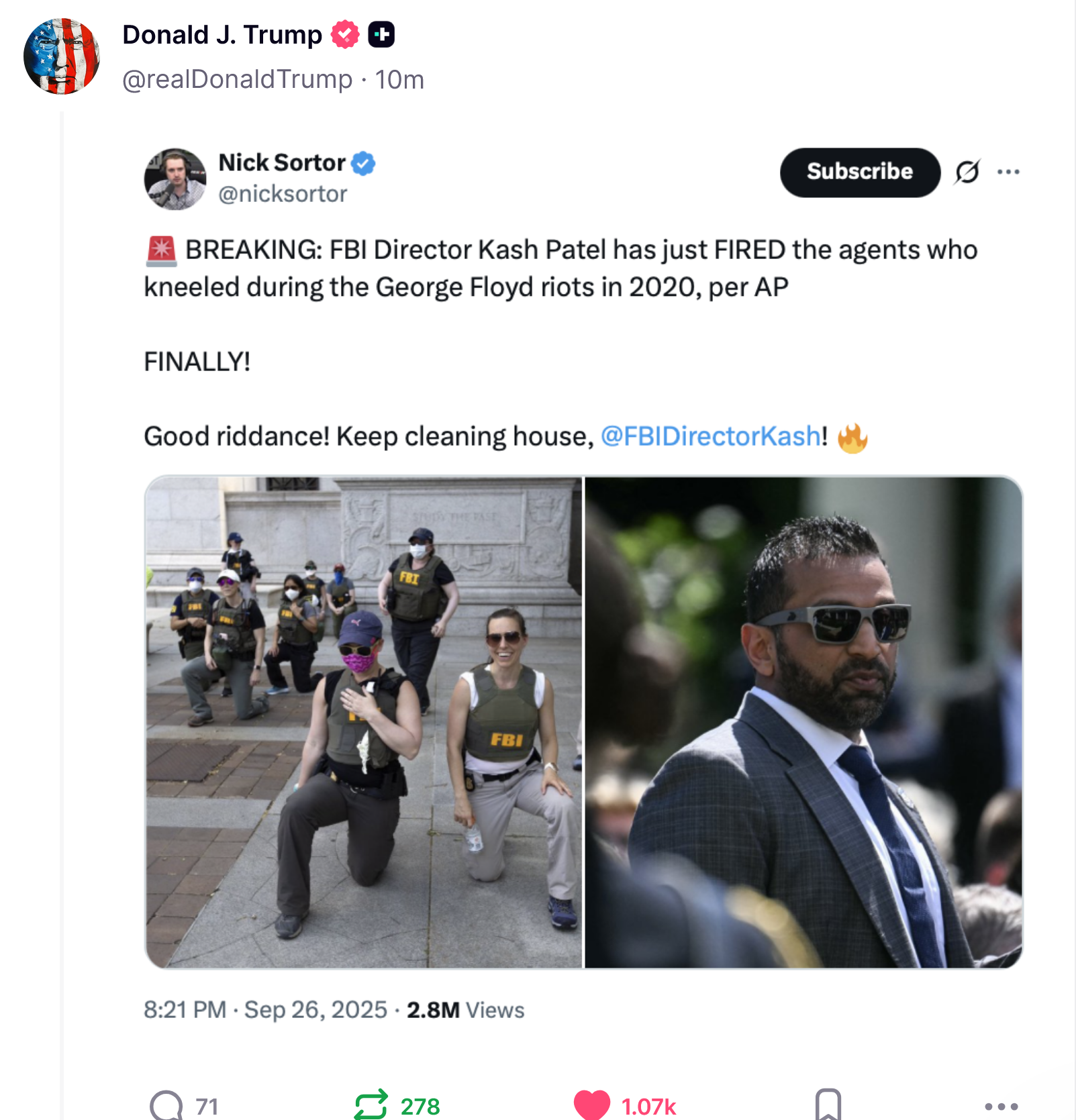Click Nick Sortor's blue verified checkmark
Viewport: 1076px width, 1120px height.
363,163
